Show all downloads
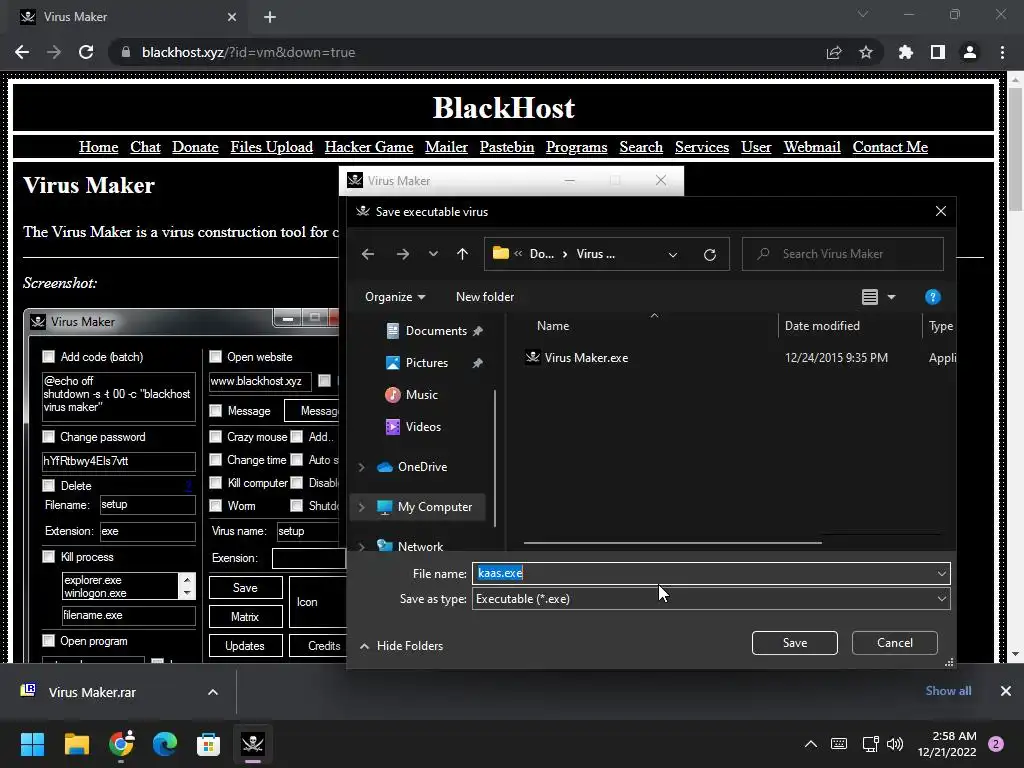 (948, 691)
